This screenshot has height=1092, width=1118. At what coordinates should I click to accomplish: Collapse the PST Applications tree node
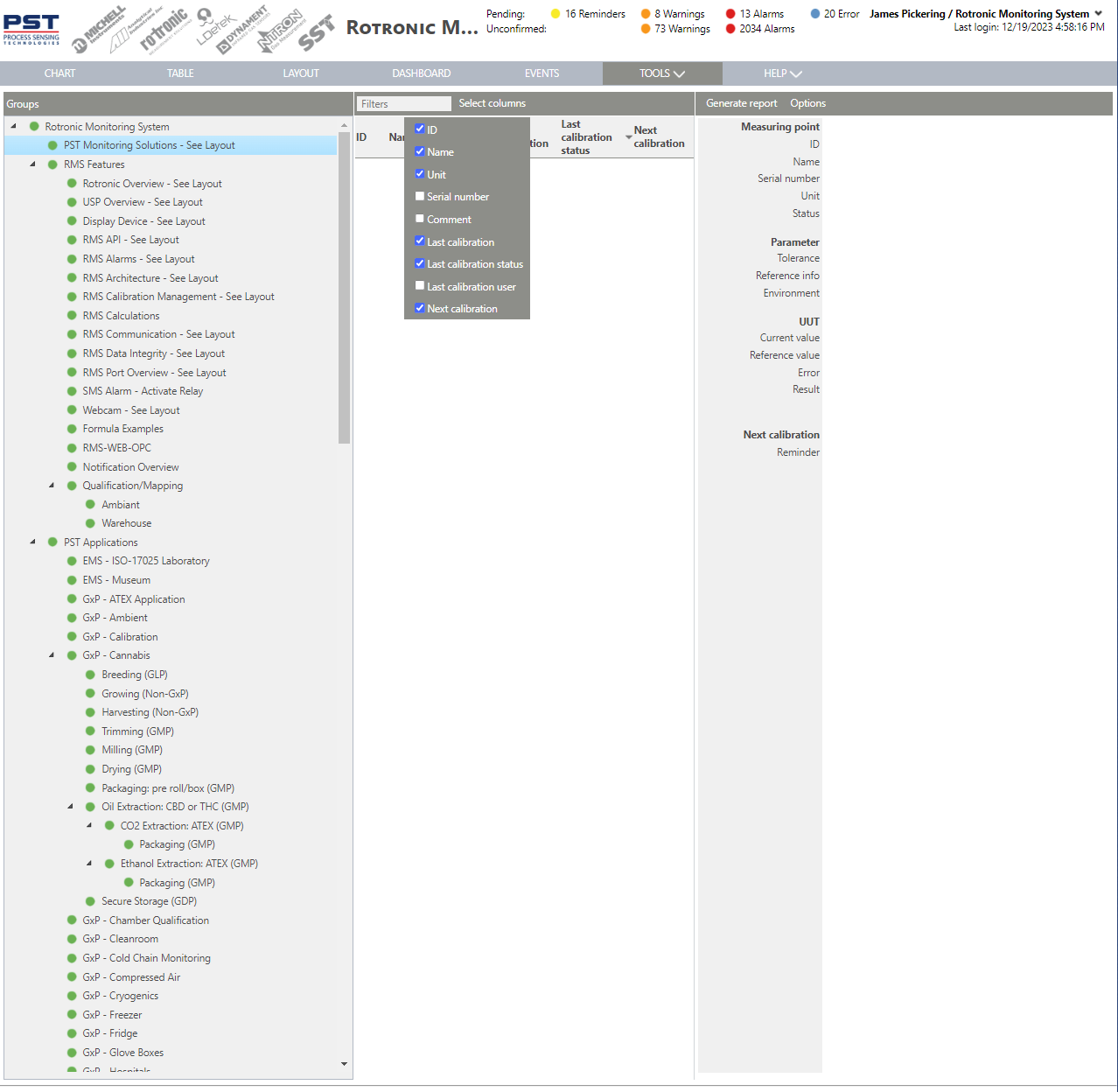[x=32, y=542]
